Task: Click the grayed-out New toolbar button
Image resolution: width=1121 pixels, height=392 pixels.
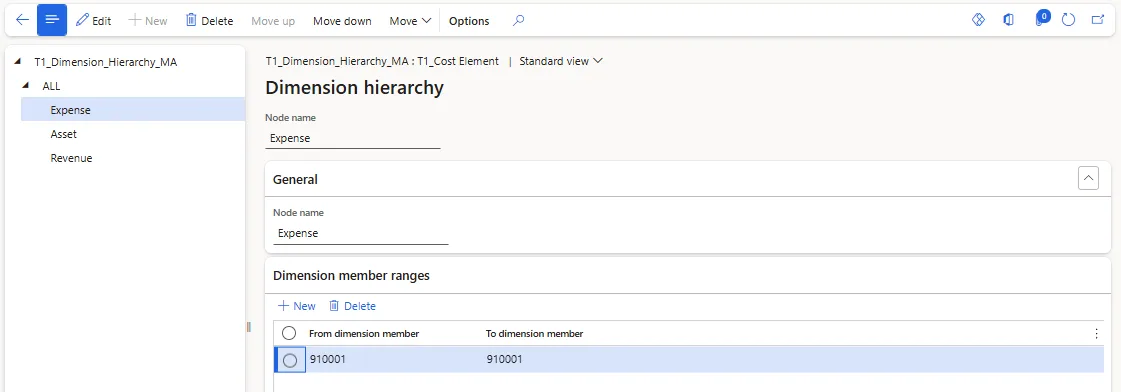Action: (148, 21)
